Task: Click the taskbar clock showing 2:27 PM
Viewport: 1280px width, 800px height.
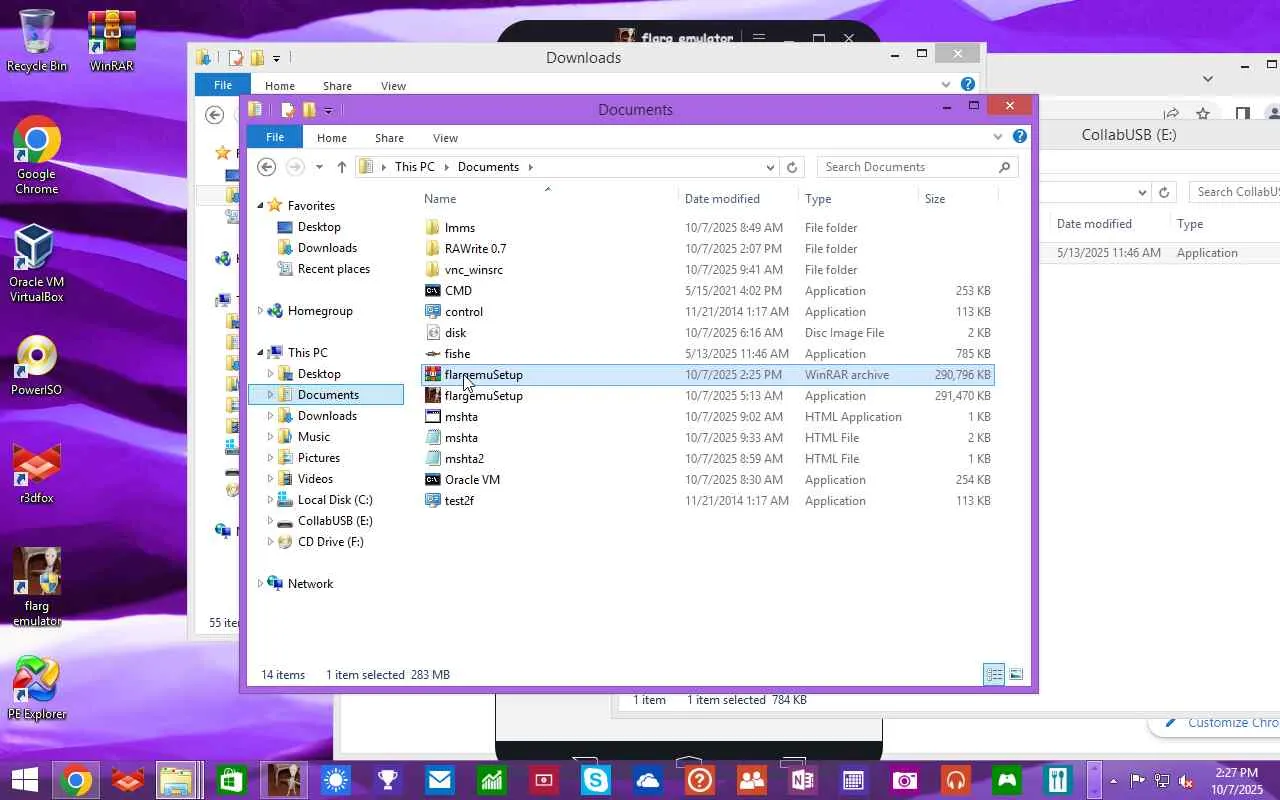Action: point(1237,781)
